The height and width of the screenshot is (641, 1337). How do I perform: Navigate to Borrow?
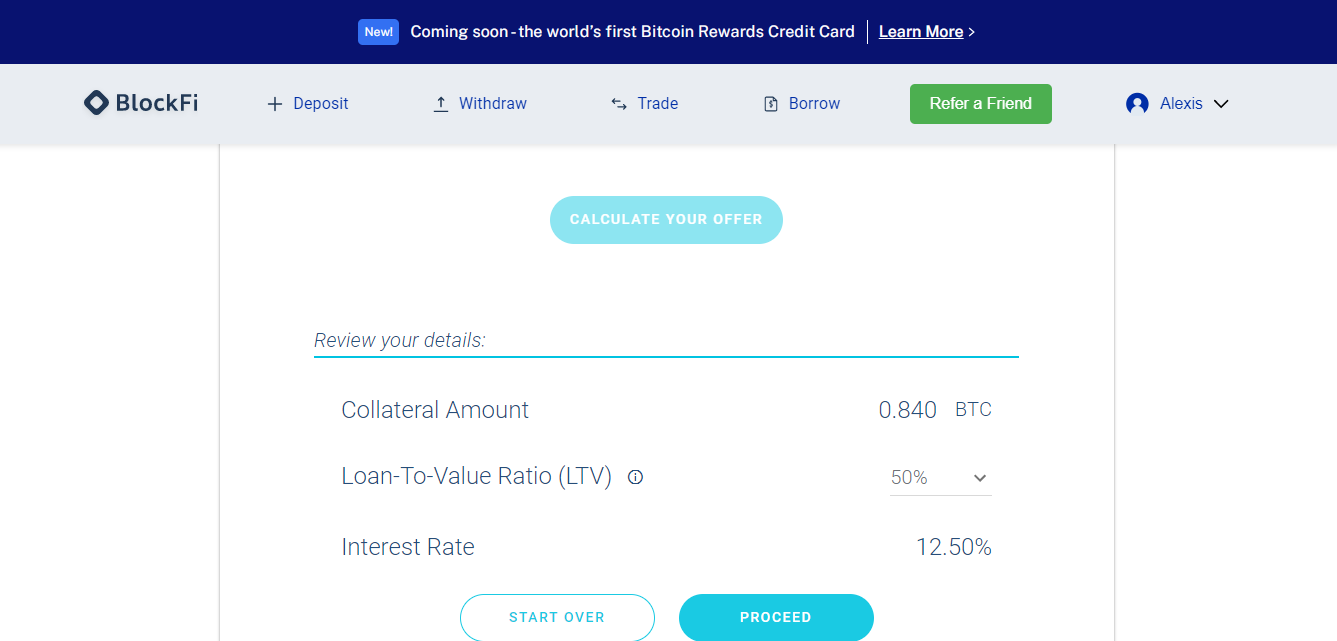coord(814,104)
